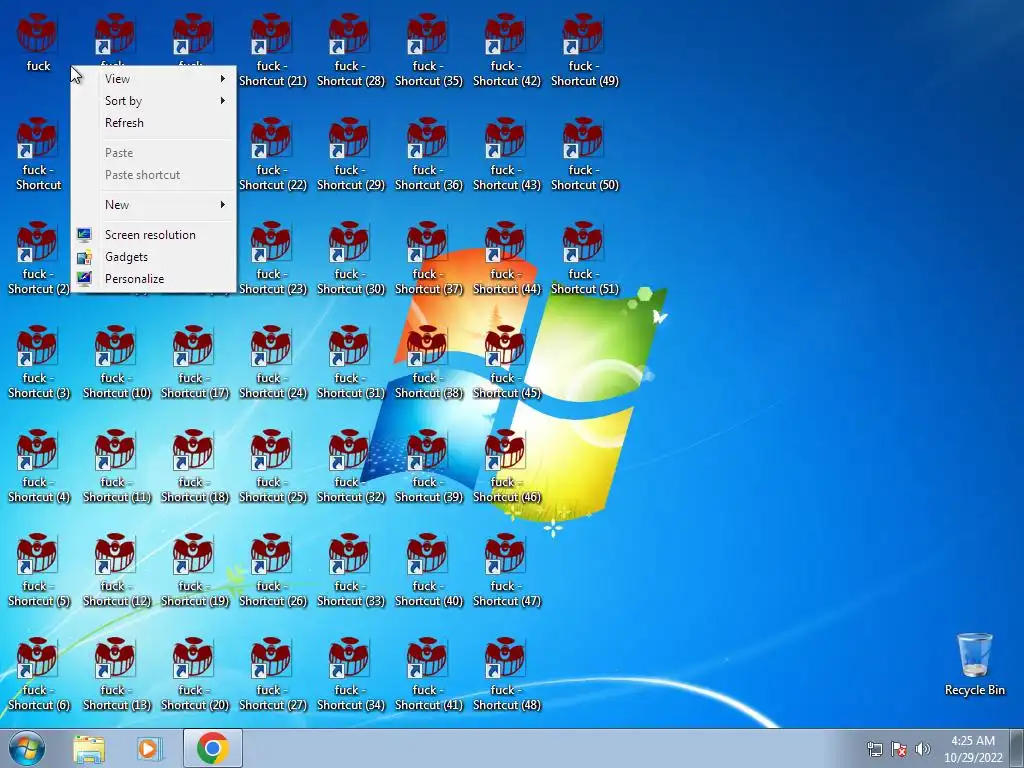The width and height of the screenshot is (1024, 768).
Task: Open Google Chrome in the taskbar
Action: (213, 748)
